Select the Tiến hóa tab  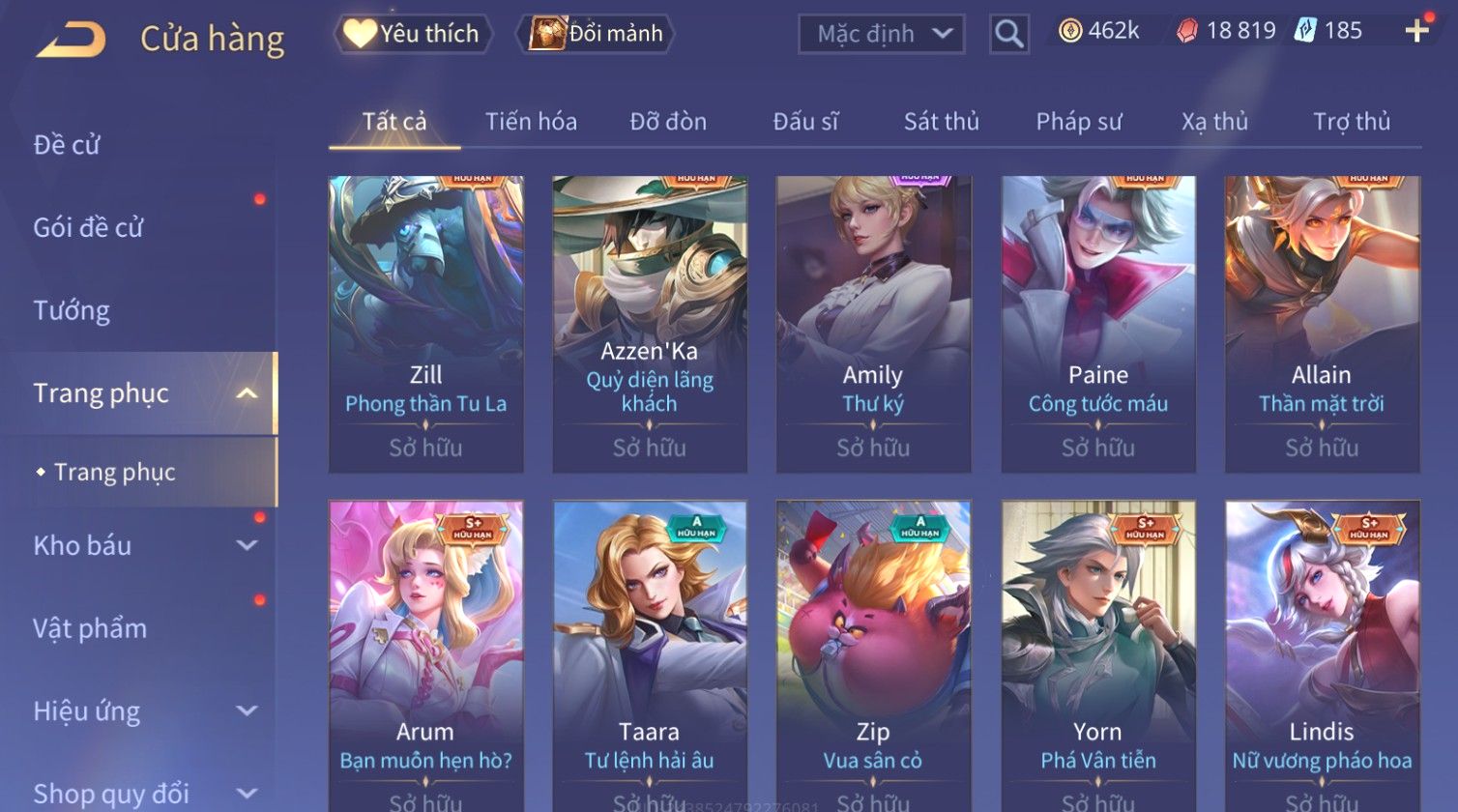(x=531, y=122)
